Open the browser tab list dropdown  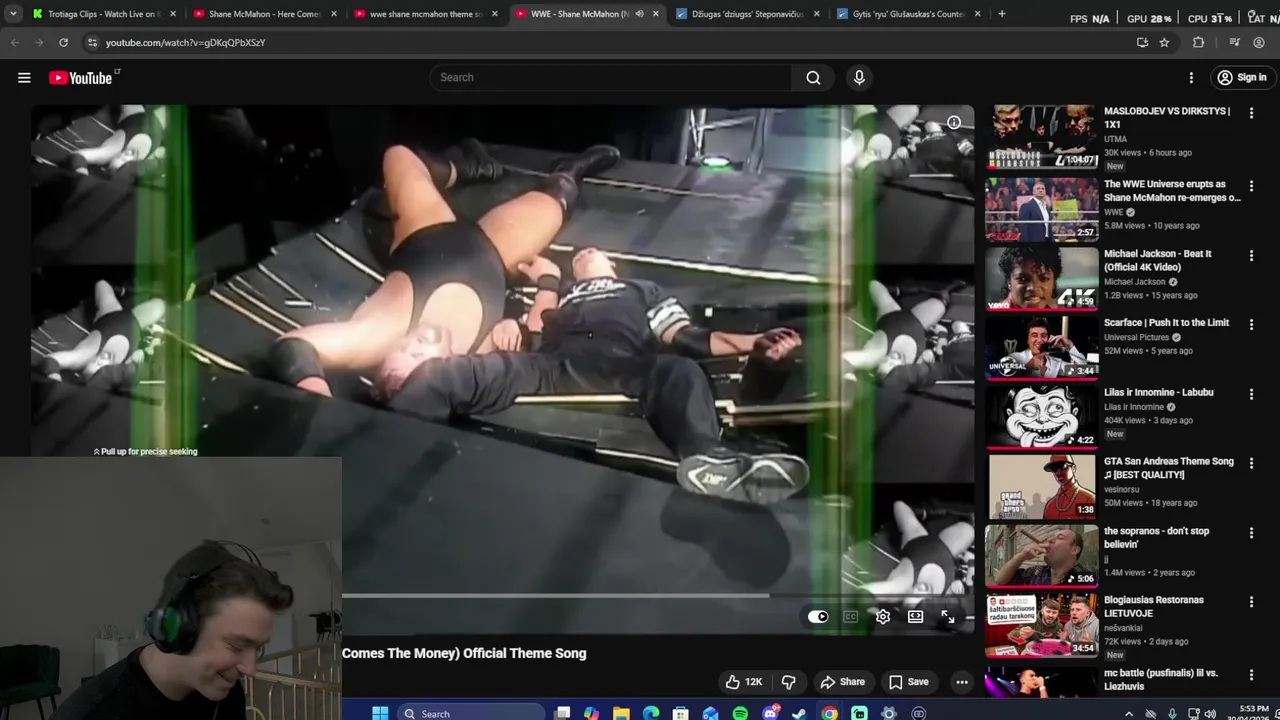click(13, 14)
